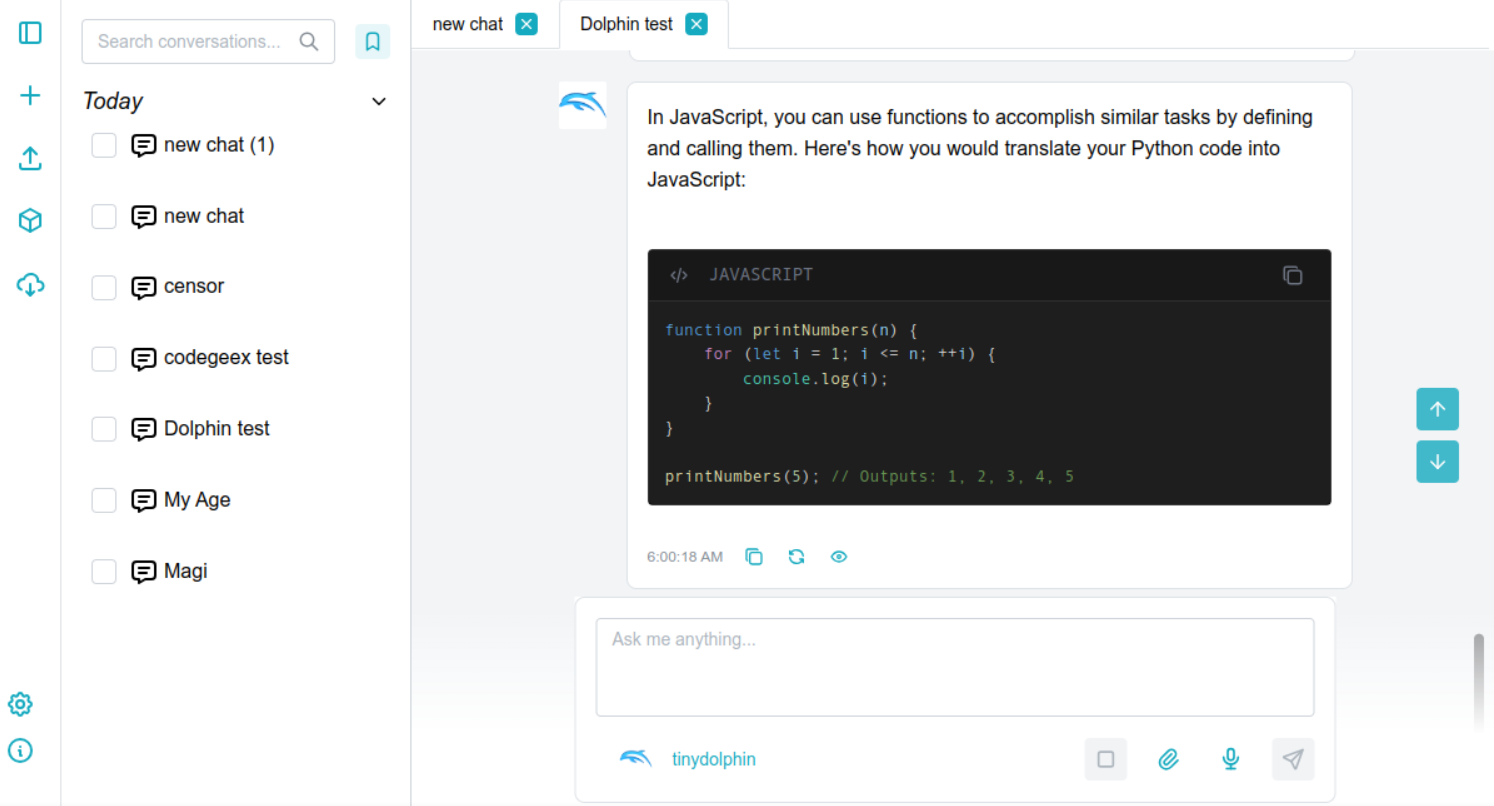Toggle message view with eye icon

tap(839, 557)
